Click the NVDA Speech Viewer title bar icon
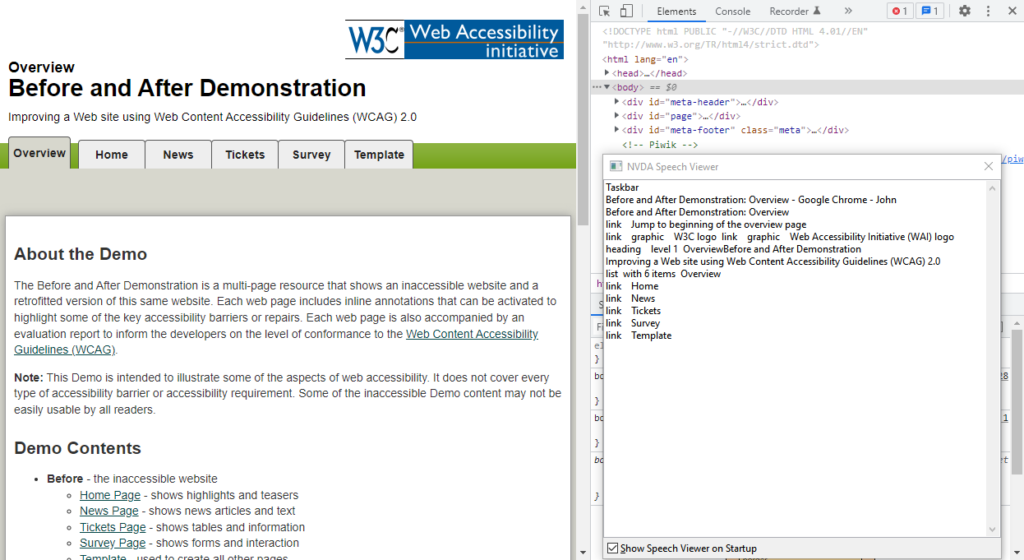Viewport: 1024px width, 560px height. (x=615, y=166)
